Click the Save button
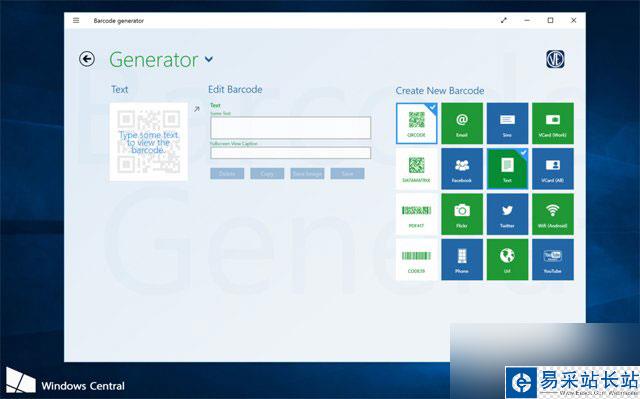640x399 pixels. point(347,173)
